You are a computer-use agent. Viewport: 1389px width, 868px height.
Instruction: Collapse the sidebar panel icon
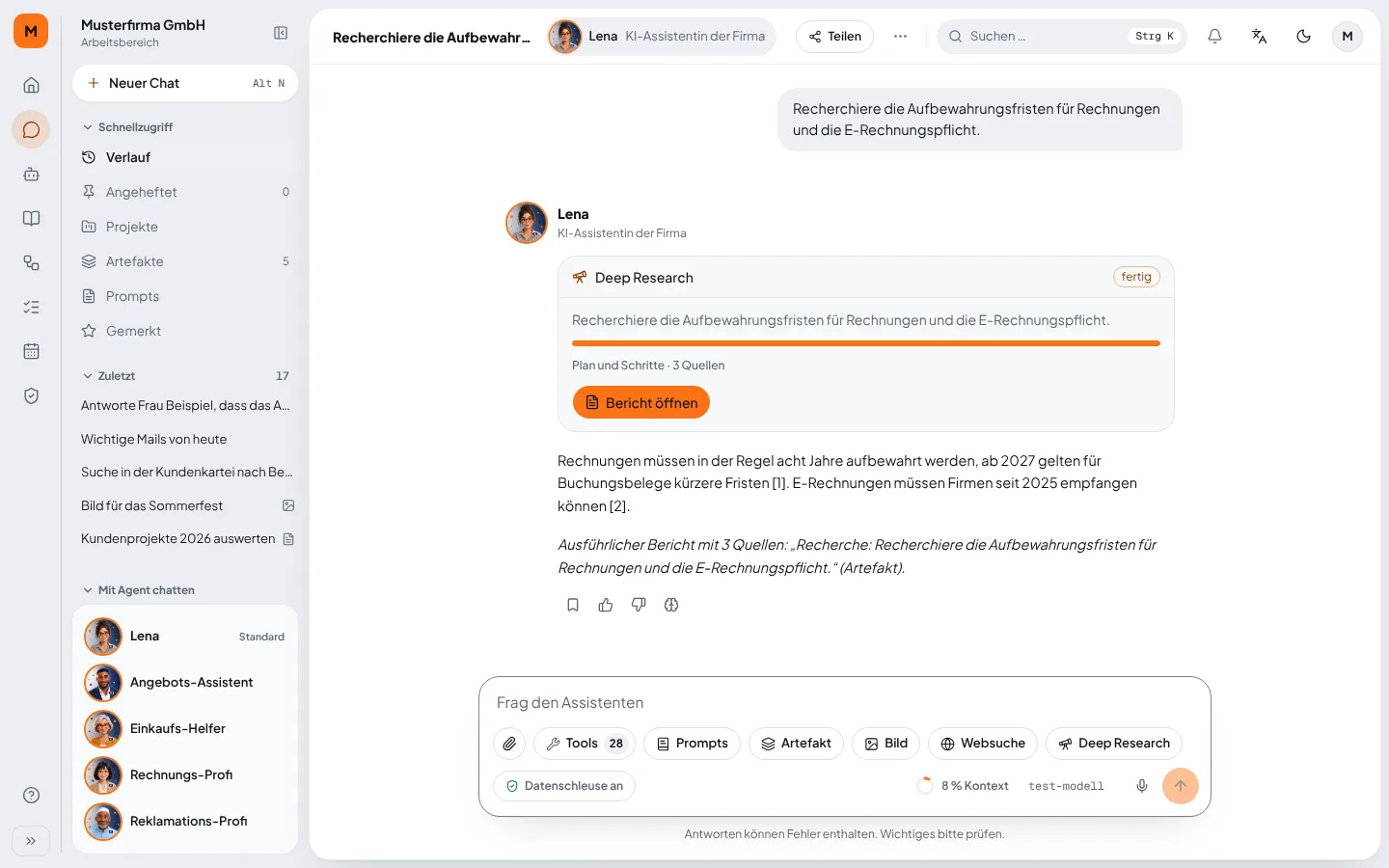click(x=281, y=33)
